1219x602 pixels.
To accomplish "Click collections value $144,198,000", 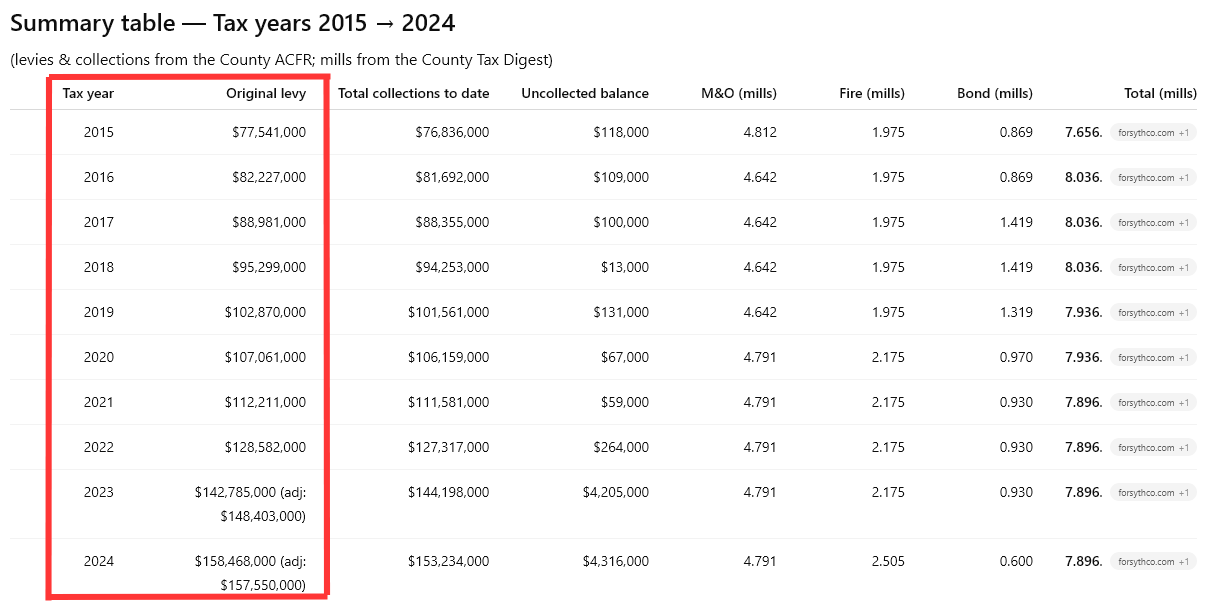I will tap(448, 492).
